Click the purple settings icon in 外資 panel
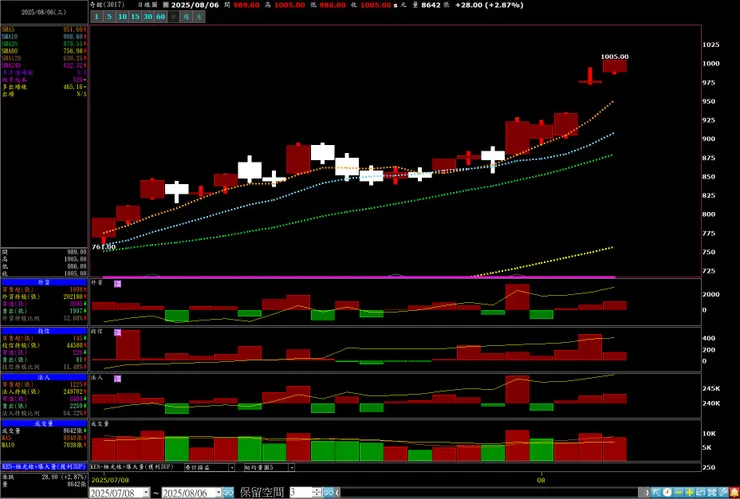This screenshot has width=740, height=499. pos(118,284)
